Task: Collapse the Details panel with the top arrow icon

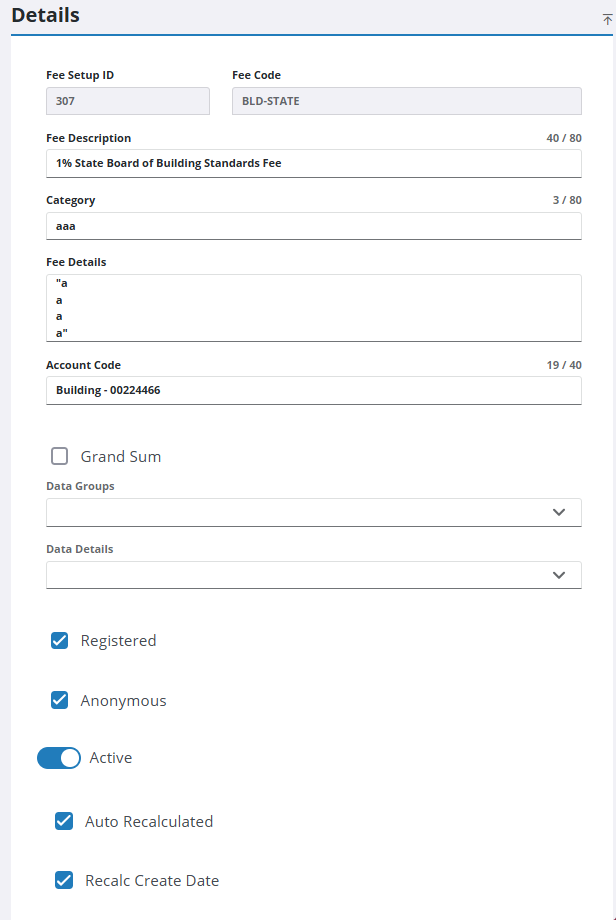Action: pos(606,19)
